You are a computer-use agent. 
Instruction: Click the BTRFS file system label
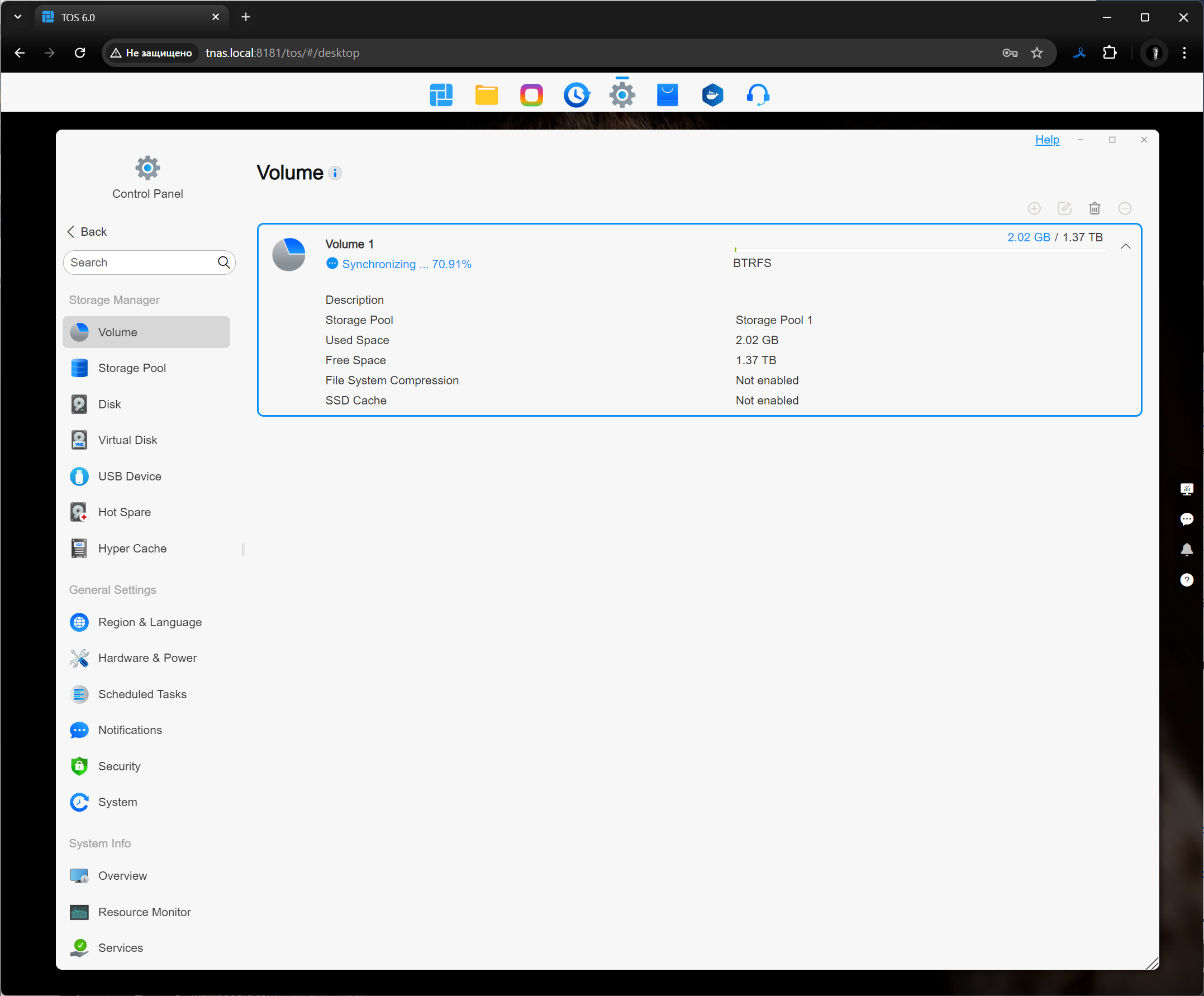(x=751, y=263)
